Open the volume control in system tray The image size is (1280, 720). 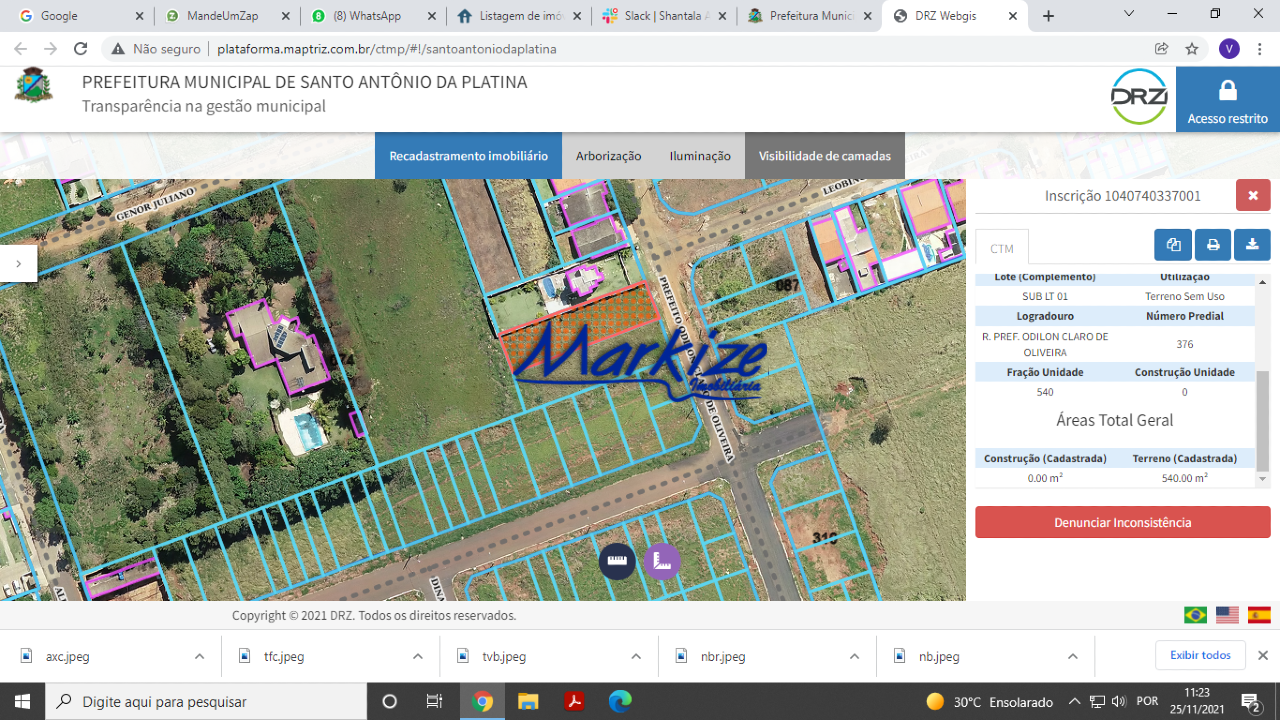tap(1118, 701)
